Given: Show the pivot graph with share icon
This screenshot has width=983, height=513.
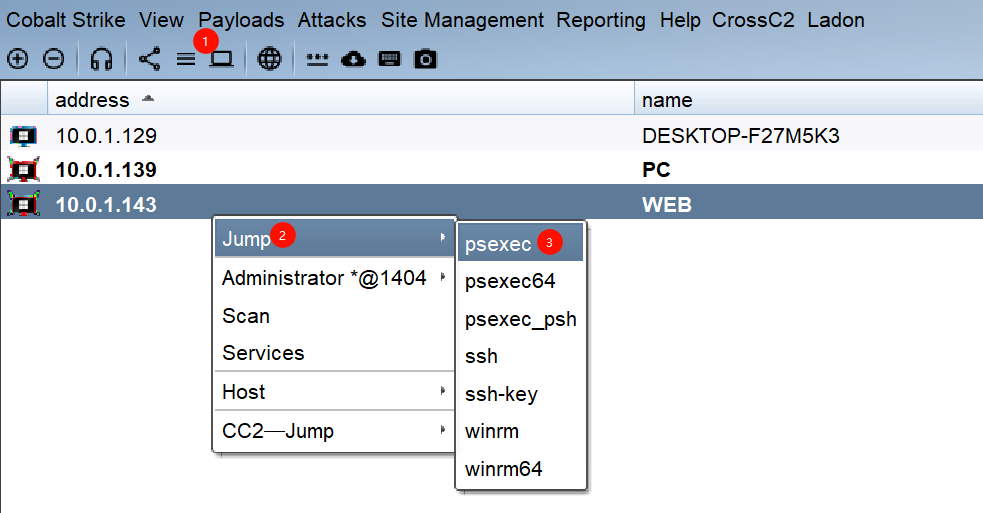Looking at the screenshot, I should point(149,59).
